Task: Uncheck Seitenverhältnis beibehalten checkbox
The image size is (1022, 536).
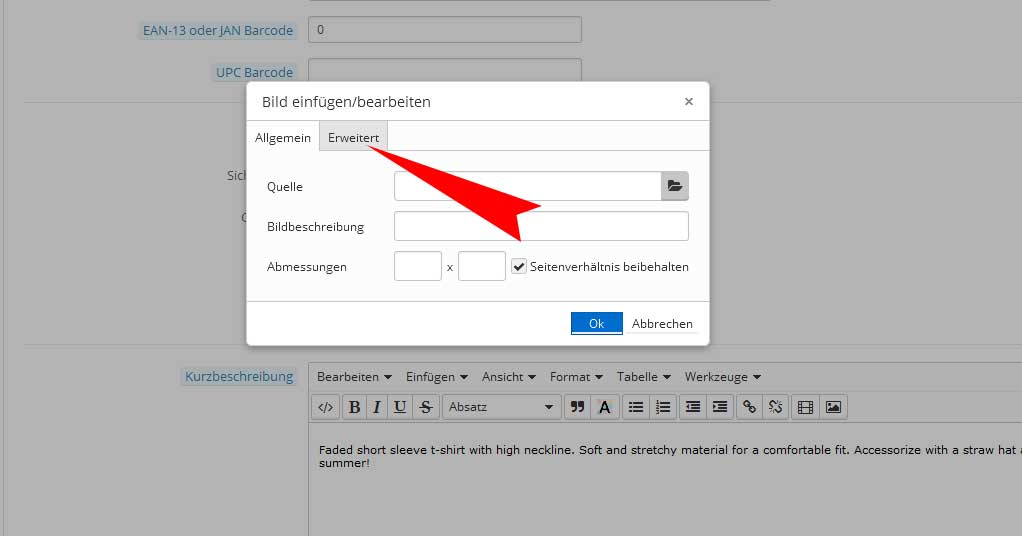Action: click(519, 266)
